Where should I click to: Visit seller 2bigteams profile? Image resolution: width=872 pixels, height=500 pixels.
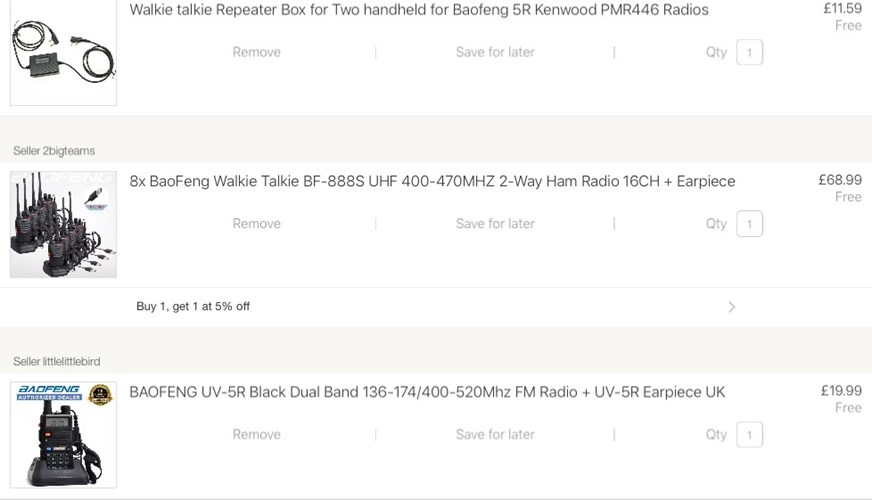(54, 151)
